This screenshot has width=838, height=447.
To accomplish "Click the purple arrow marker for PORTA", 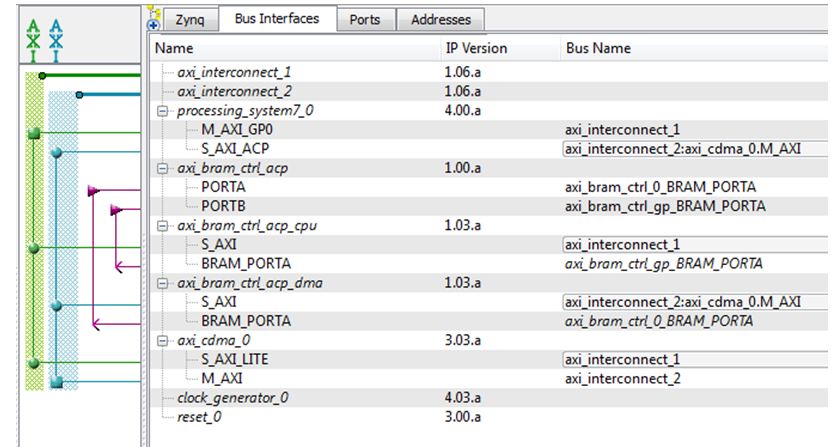I will [x=93, y=189].
